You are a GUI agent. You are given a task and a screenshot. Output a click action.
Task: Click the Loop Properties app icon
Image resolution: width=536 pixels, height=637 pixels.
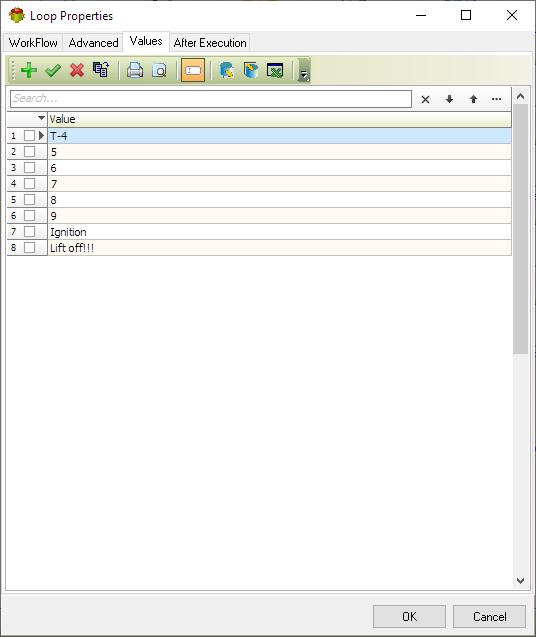pos(17,15)
